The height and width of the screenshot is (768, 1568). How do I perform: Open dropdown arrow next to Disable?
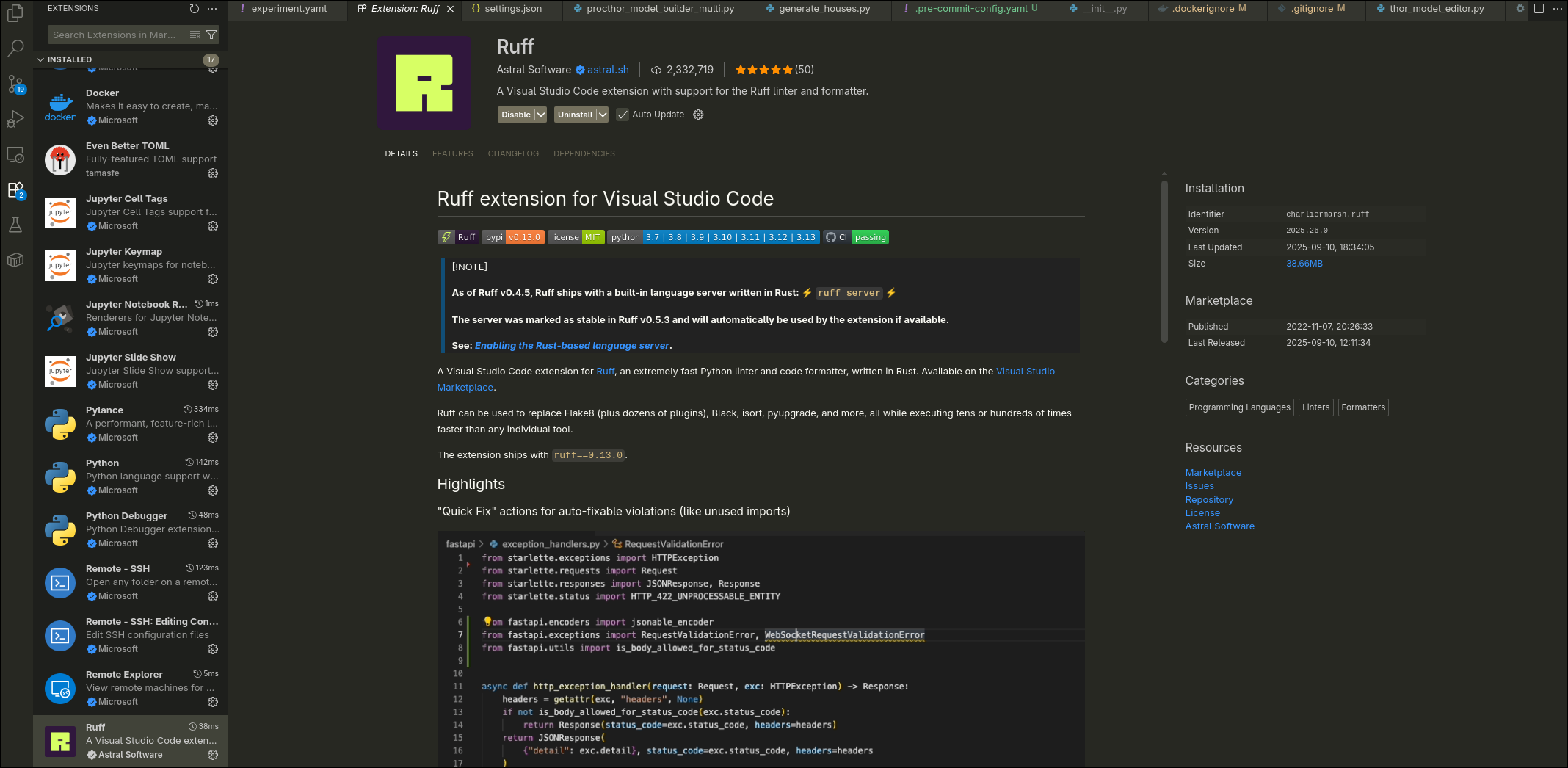[541, 115]
